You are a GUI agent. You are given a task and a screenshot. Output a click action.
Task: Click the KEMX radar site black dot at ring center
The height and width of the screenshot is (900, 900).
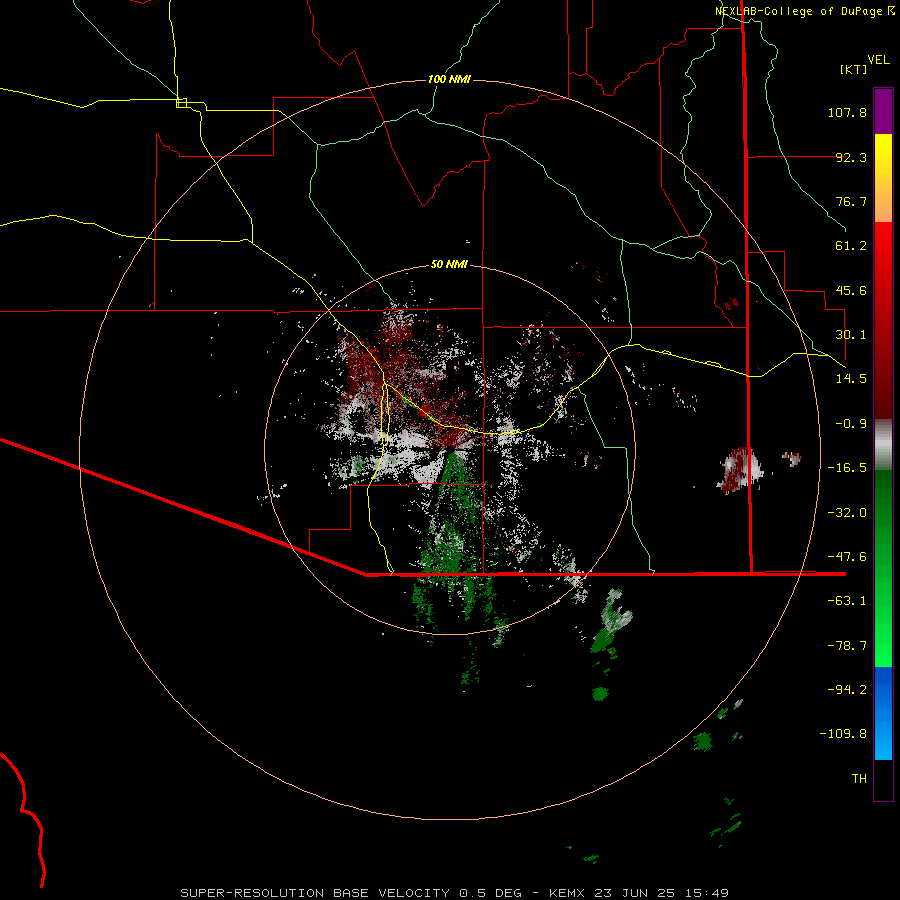[x=451, y=448]
